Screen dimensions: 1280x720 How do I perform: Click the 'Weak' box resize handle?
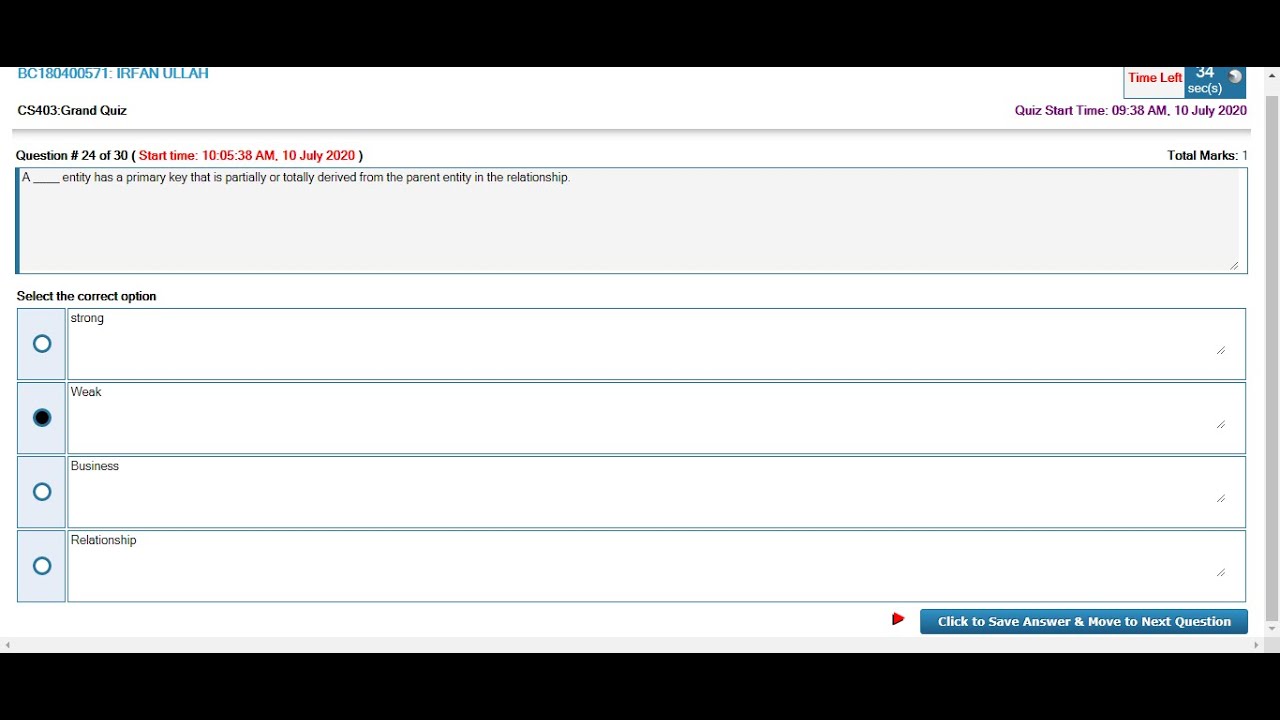pos(1221,424)
